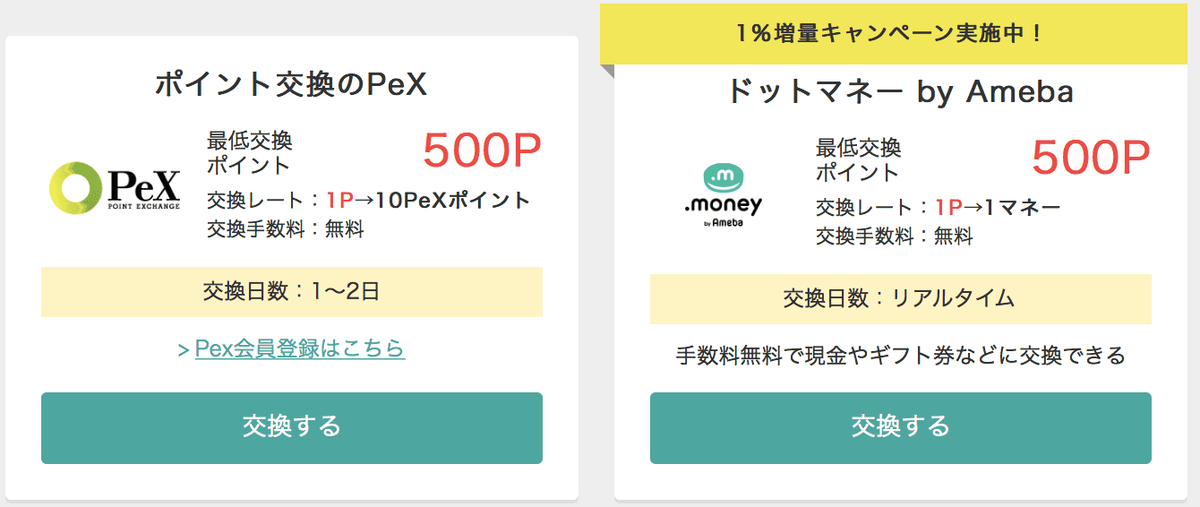Click the PeX point exchange logo
This screenshot has height=507, width=1200.
116,186
